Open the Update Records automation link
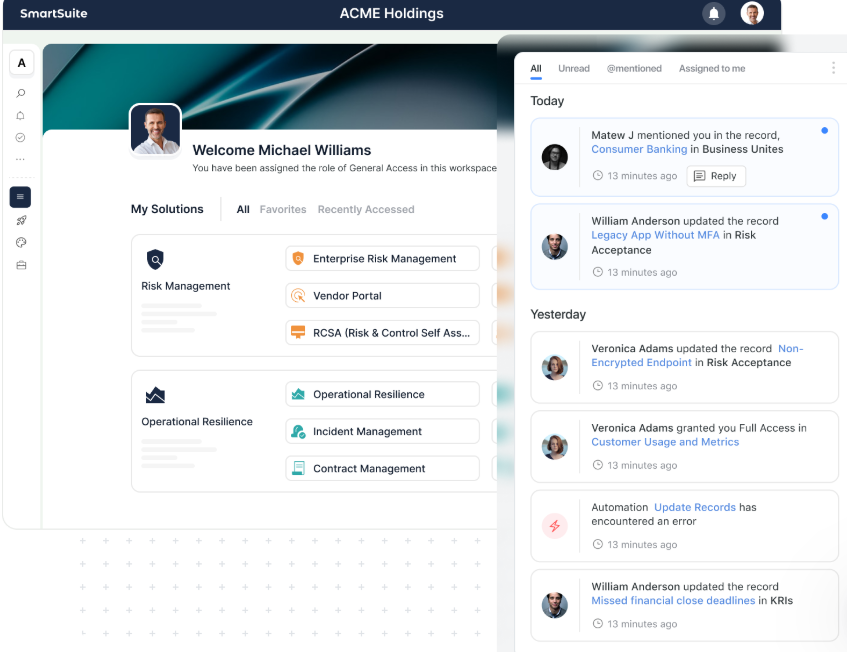 tap(695, 507)
